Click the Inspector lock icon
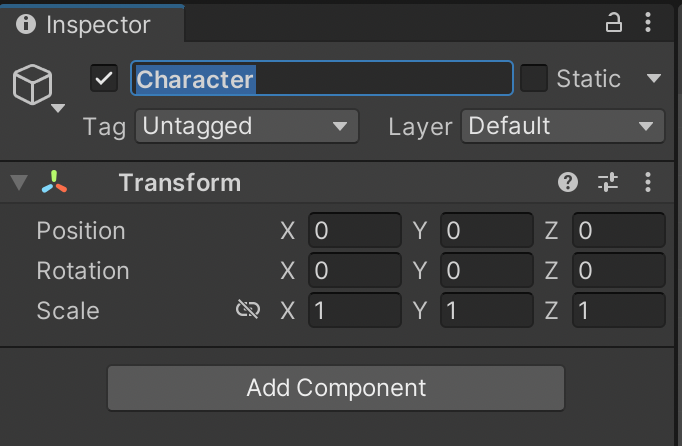This screenshot has height=446, width=682. 614,23
